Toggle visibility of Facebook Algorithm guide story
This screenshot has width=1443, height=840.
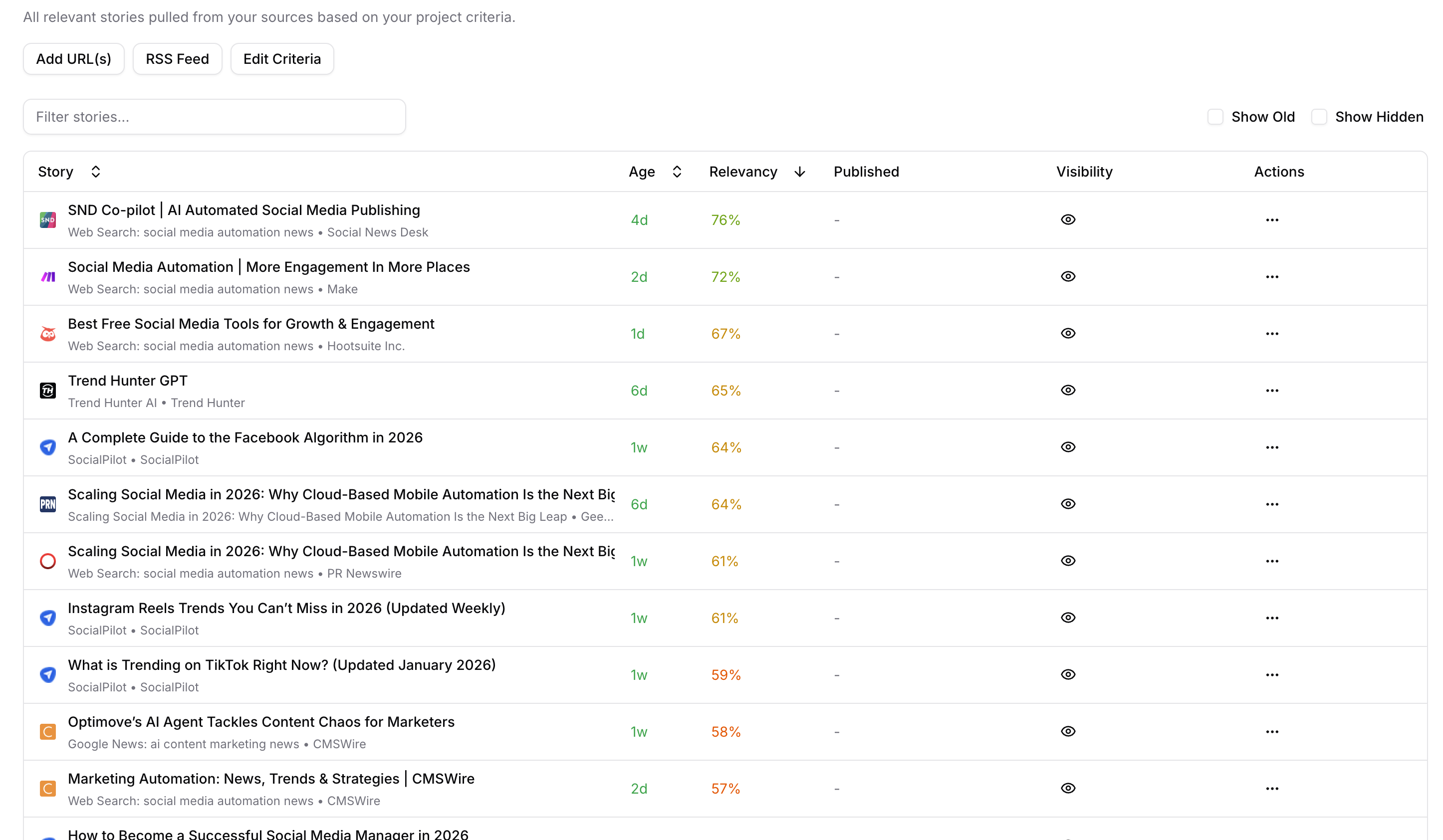(1068, 447)
